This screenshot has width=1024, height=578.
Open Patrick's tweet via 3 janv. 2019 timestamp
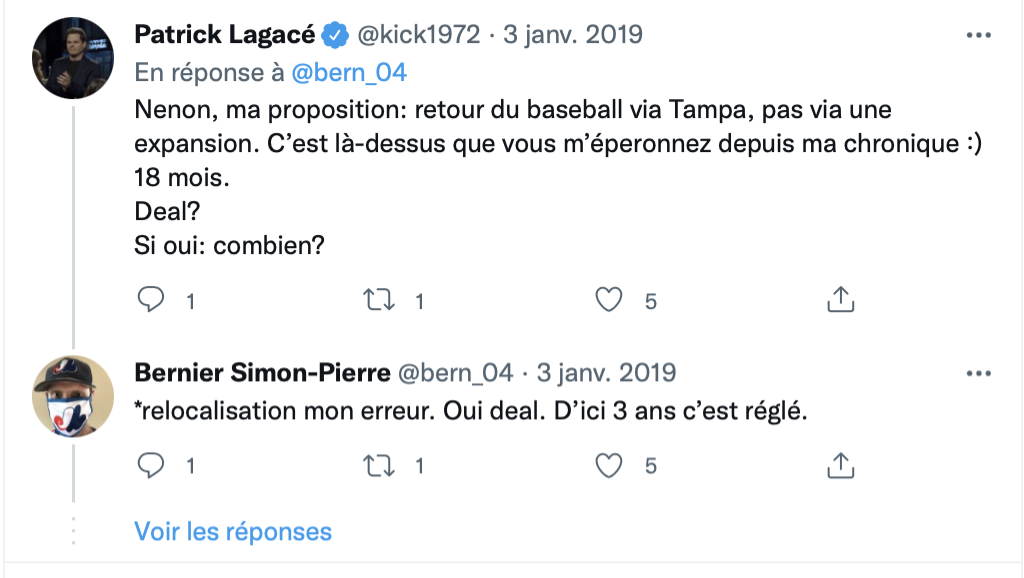coord(572,35)
